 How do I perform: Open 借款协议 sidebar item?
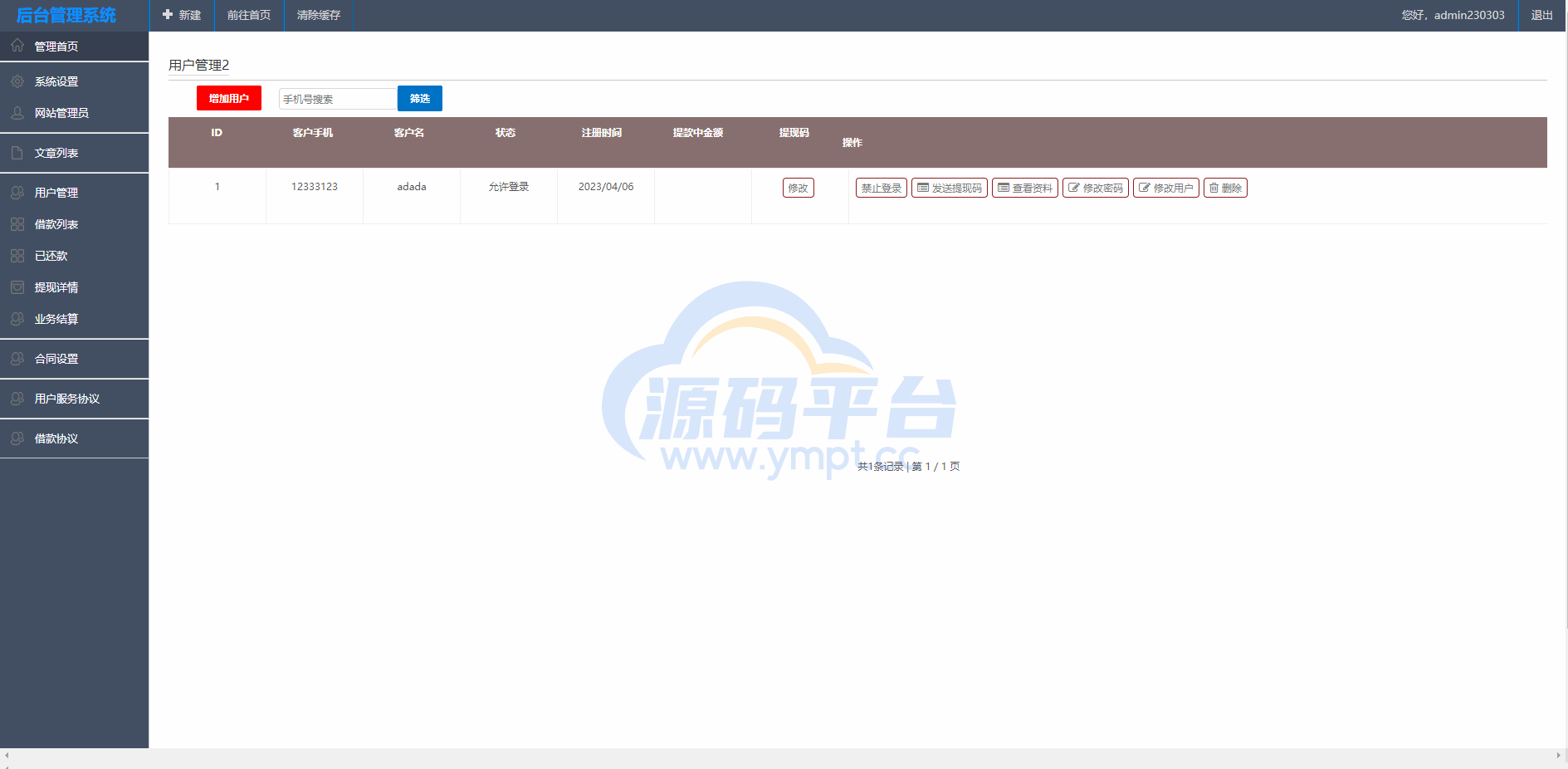[x=75, y=438]
